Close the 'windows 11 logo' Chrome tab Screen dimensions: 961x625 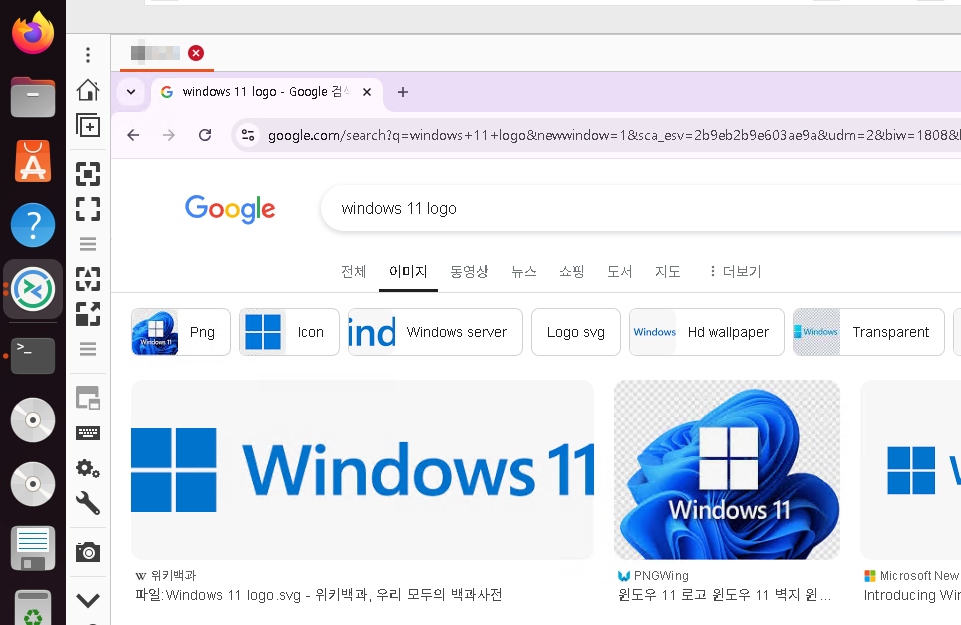tap(367, 92)
